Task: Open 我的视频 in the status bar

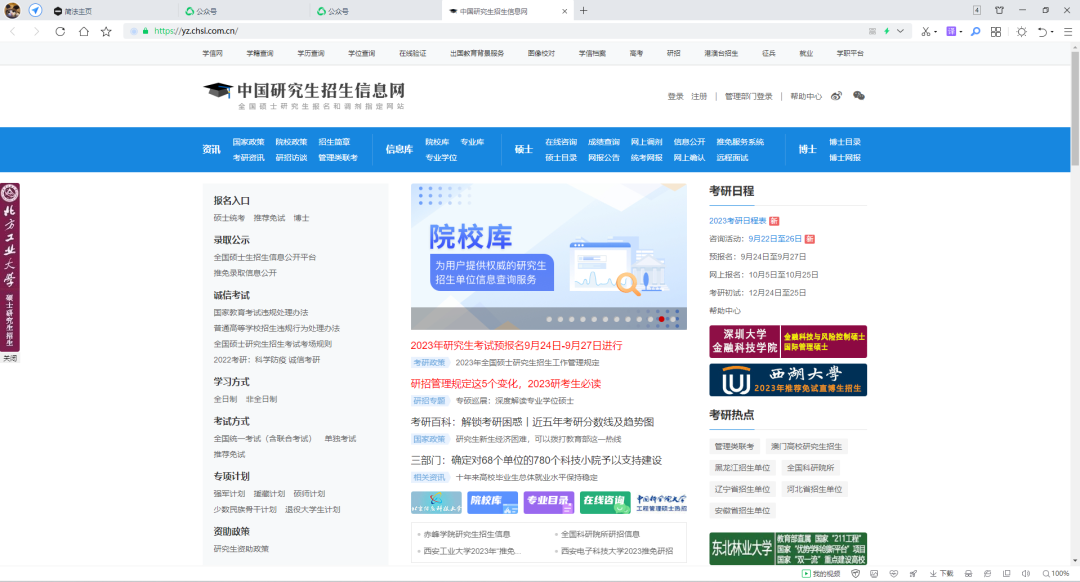Action: (821, 574)
